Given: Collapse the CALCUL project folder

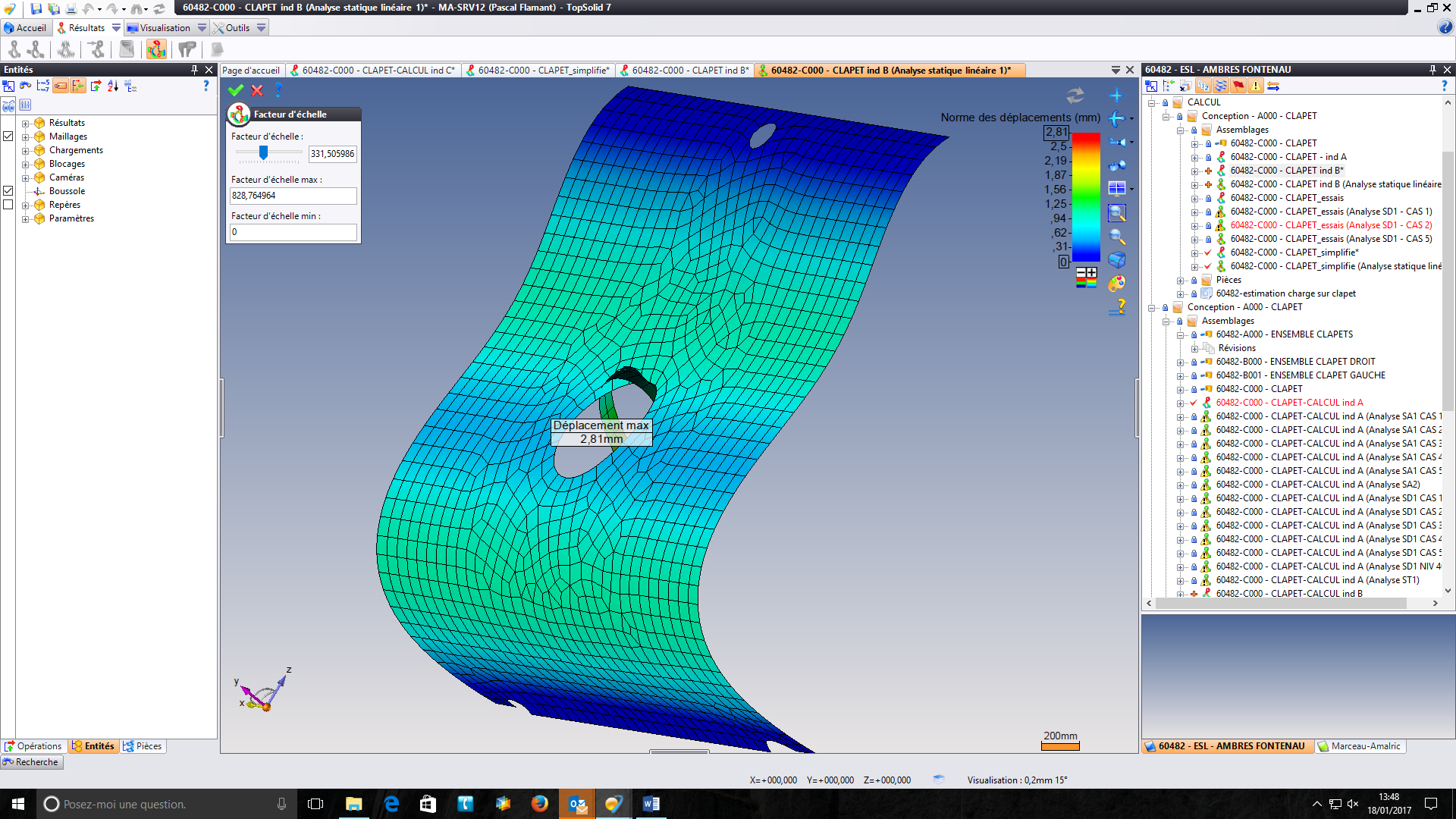Looking at the screenshot, I should click(1152, 102).
